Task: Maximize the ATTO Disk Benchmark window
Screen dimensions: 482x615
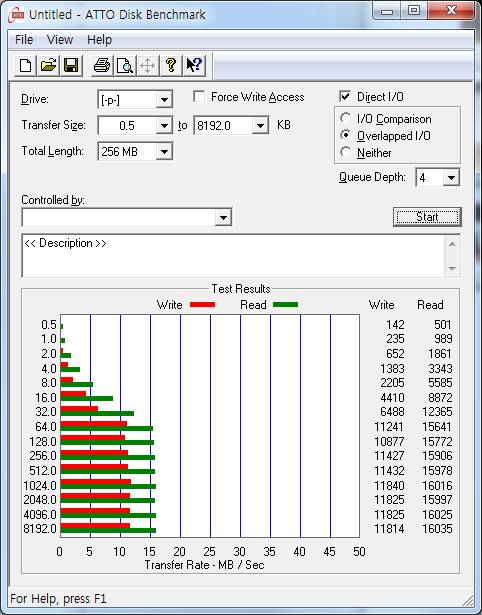Action: (414, 11)
